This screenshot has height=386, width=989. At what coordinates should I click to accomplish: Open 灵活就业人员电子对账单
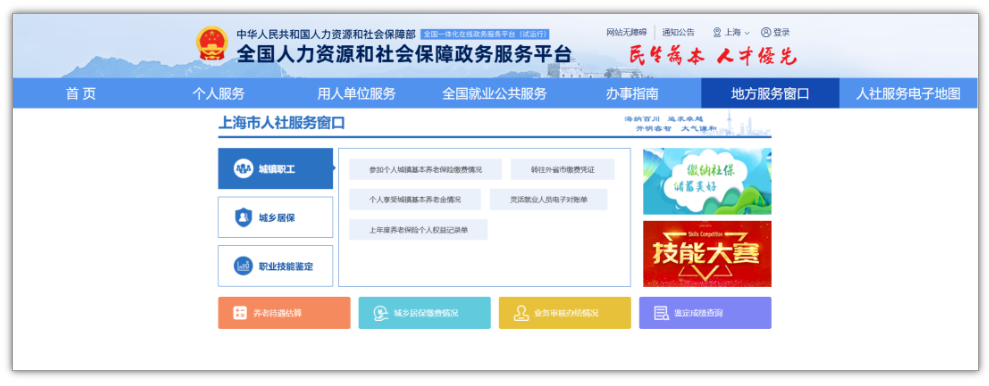coord(549,199)
